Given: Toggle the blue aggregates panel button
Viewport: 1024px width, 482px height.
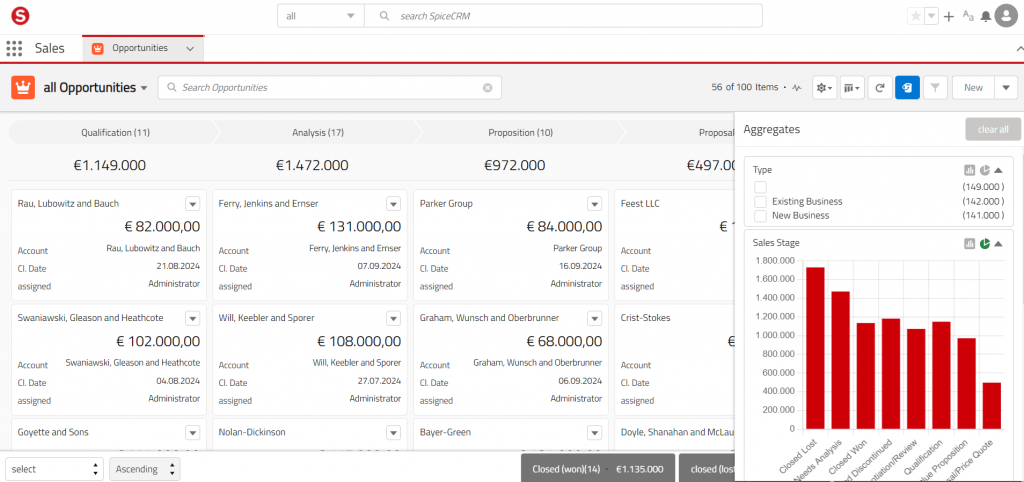Looking at the screenshot, I should (x=907, y=88).
